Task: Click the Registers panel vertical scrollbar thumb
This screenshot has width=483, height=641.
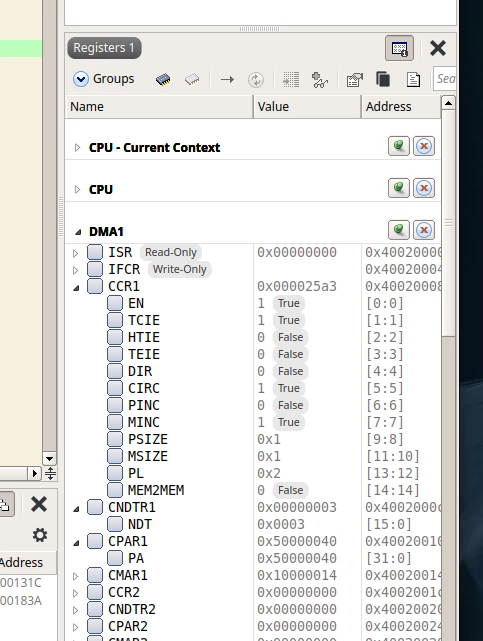Action: coord(448,223)
